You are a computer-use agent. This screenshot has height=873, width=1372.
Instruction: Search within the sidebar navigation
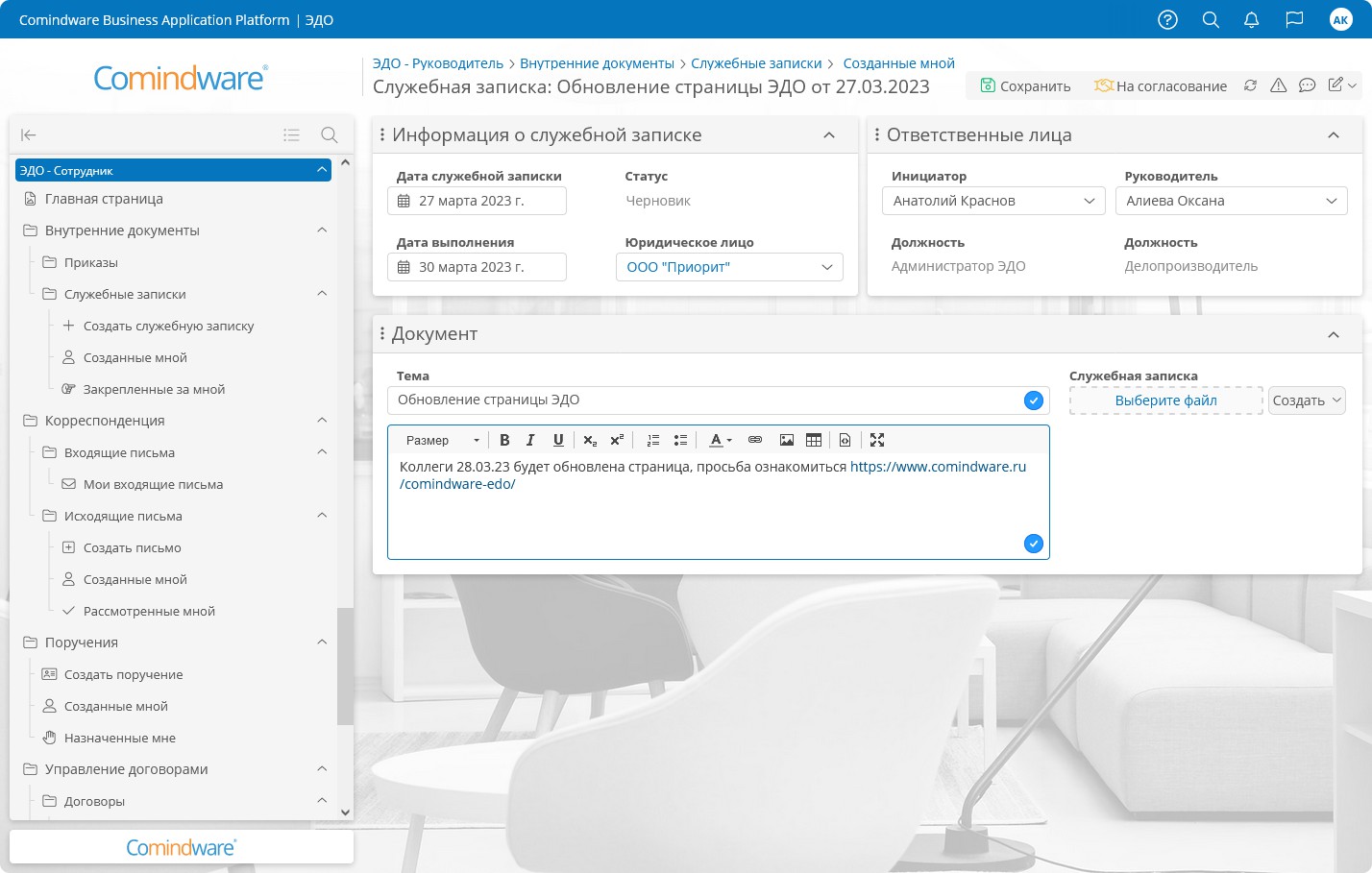pos(330,134)
